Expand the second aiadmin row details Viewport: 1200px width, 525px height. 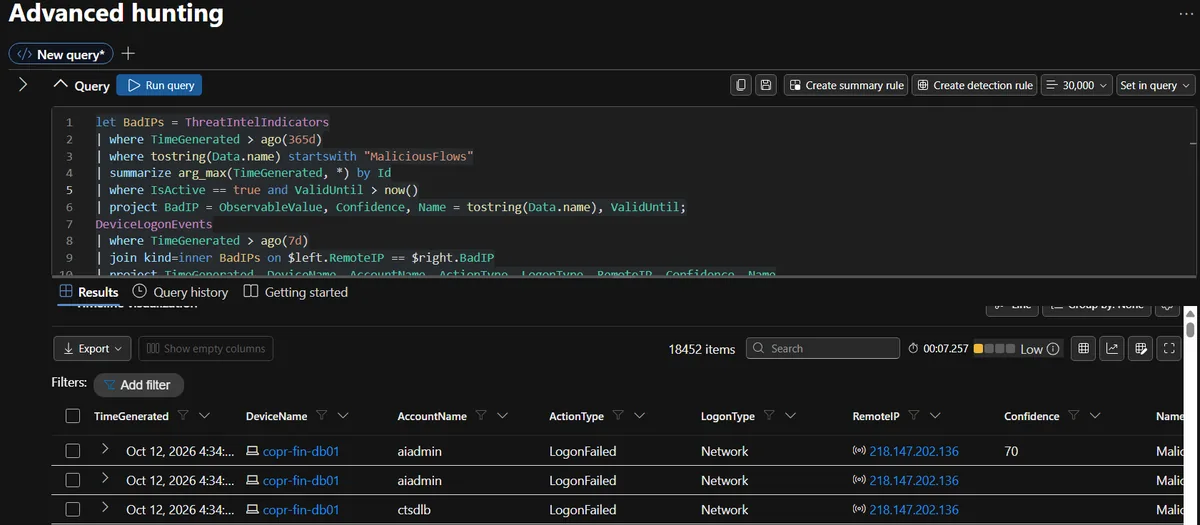[104, 479]
